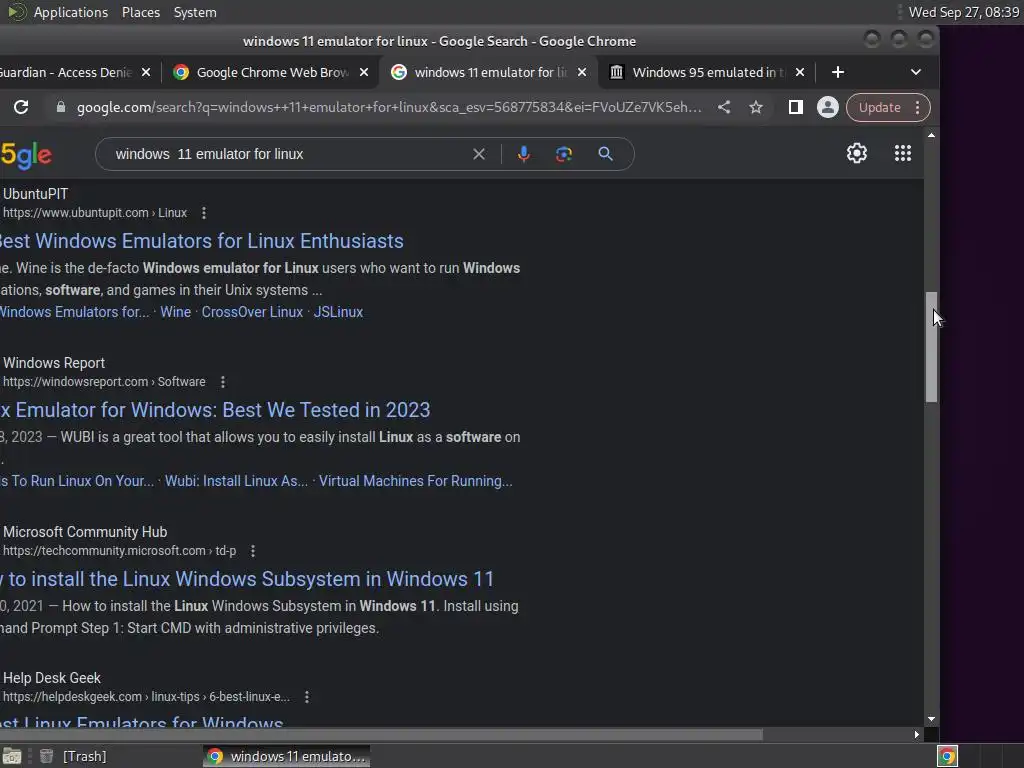Clear the search box with the X
The image size is (1024, 768).
click(479, 154)
